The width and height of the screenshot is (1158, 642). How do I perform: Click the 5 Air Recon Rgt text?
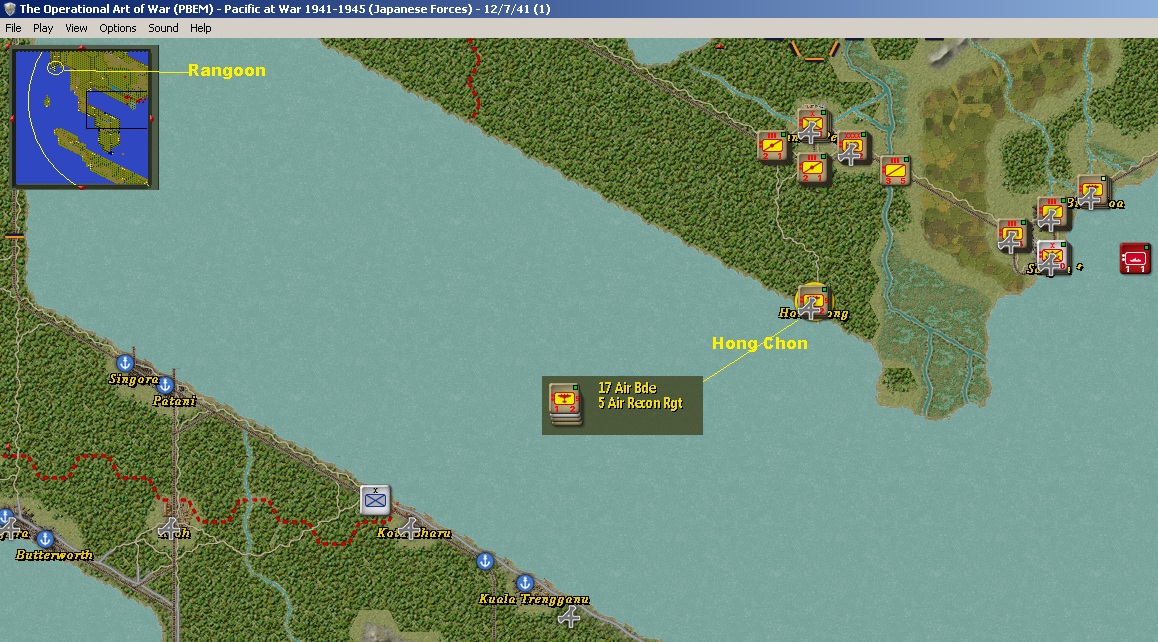coord(640,403)
